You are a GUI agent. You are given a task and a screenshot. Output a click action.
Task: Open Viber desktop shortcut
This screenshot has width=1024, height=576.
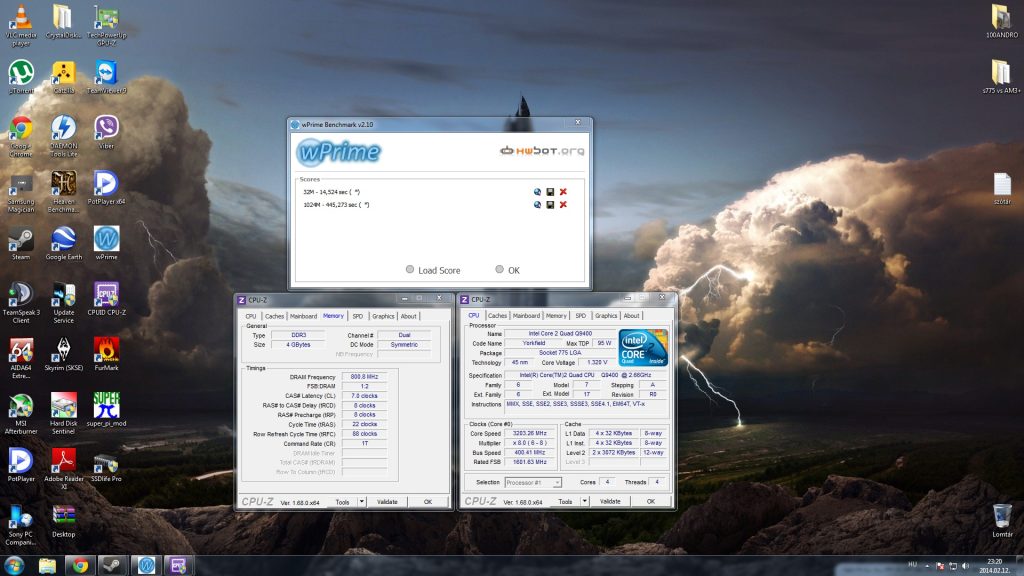pyautogui.click(x=106, y=133)
